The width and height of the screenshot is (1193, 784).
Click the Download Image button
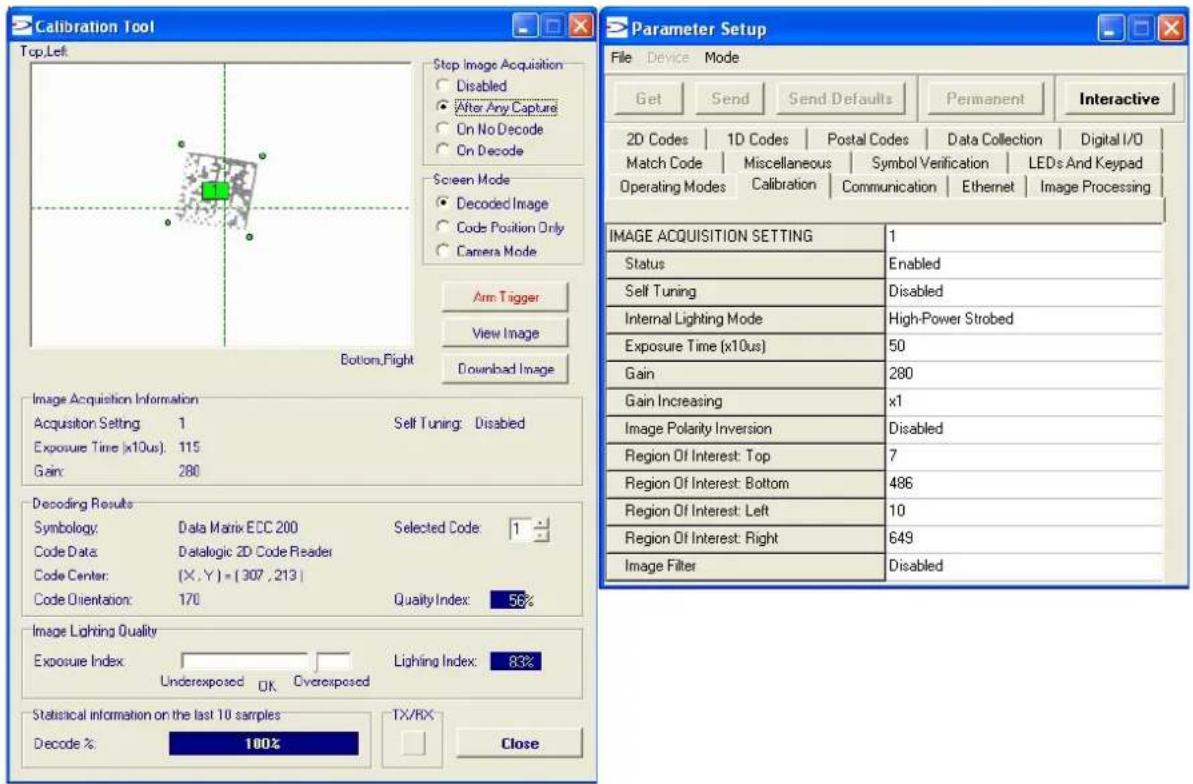[x=505, y=368]
